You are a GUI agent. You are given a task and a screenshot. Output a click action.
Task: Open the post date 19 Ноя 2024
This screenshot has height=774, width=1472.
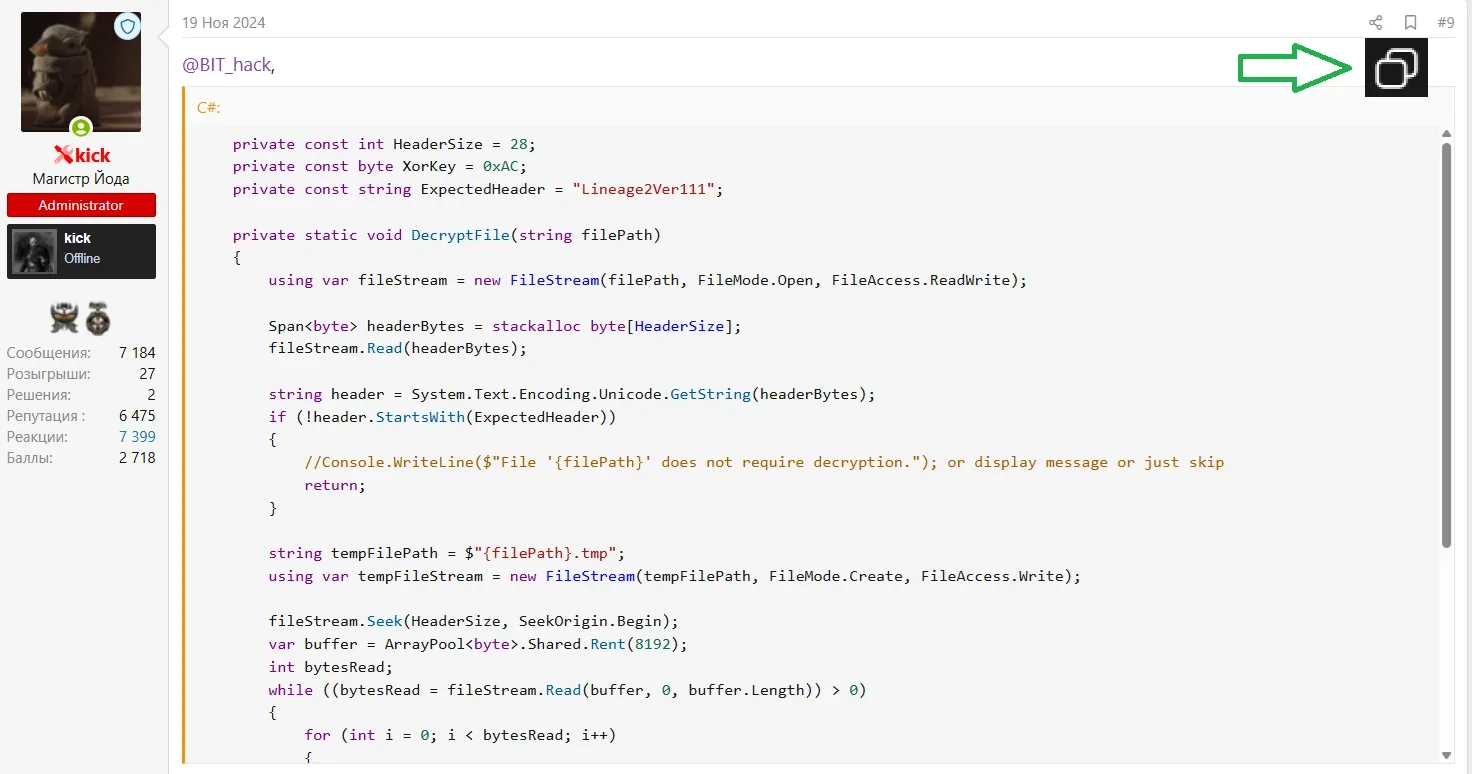click(224, 22)
